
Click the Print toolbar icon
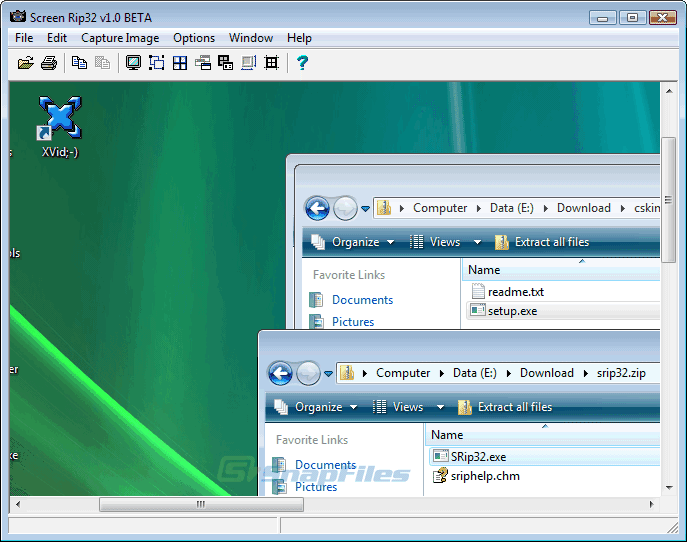coord(49,63)
